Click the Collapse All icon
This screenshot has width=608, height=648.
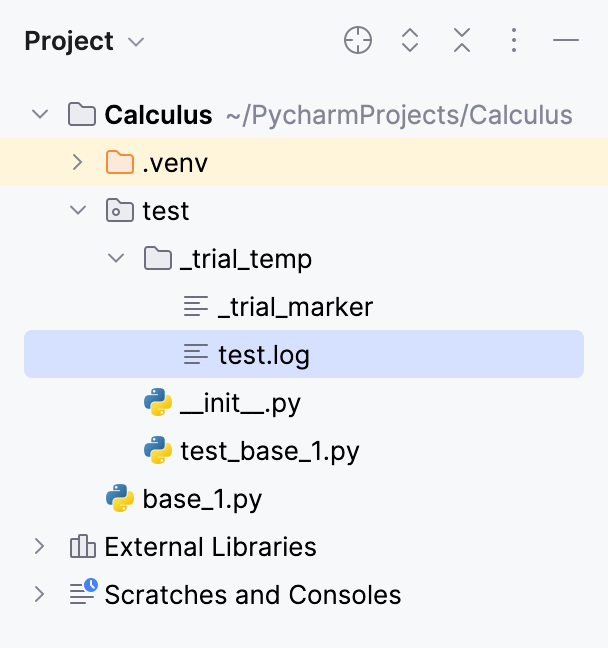click(x=462, y=41)
